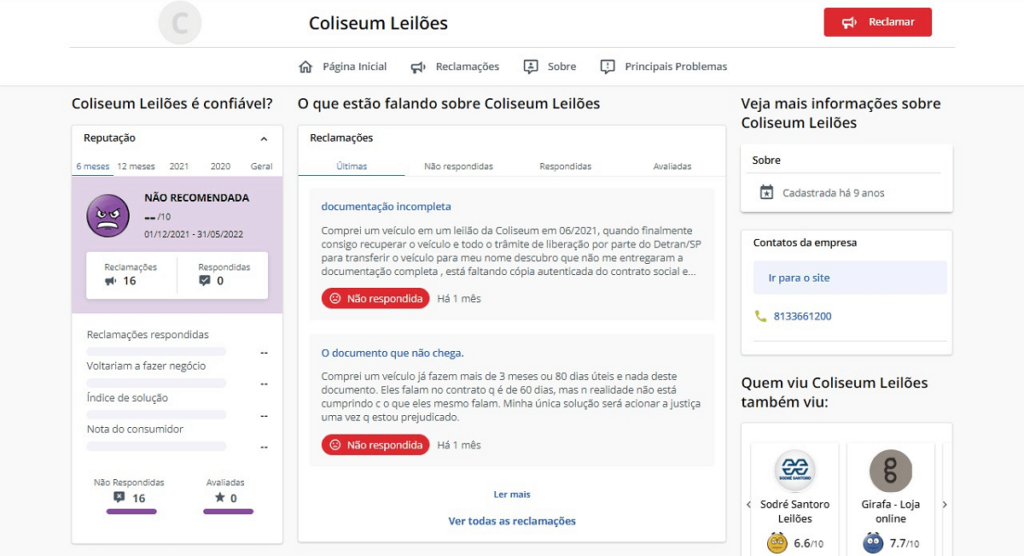The height and width of the screenshot is (556, 1024).
Task: Click the Nota do consumidor progress bar
Action: click(157, 447)
